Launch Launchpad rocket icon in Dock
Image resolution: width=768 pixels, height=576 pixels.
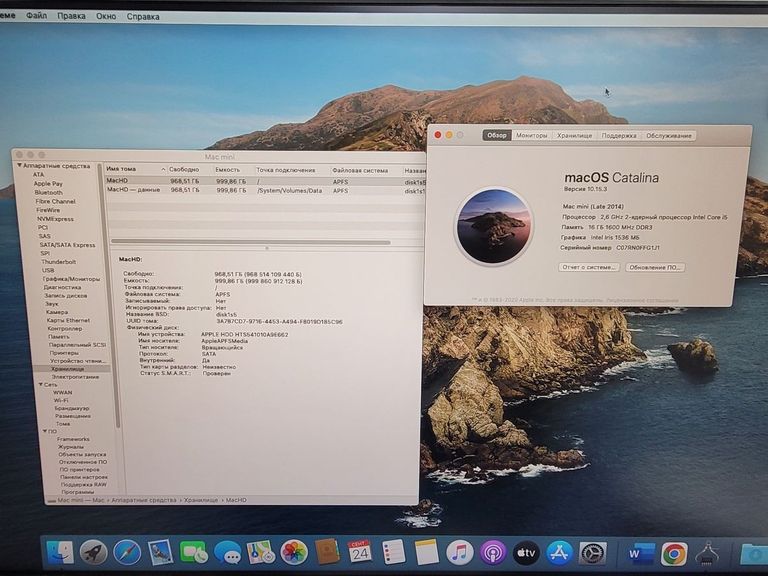tap(94, 553)
